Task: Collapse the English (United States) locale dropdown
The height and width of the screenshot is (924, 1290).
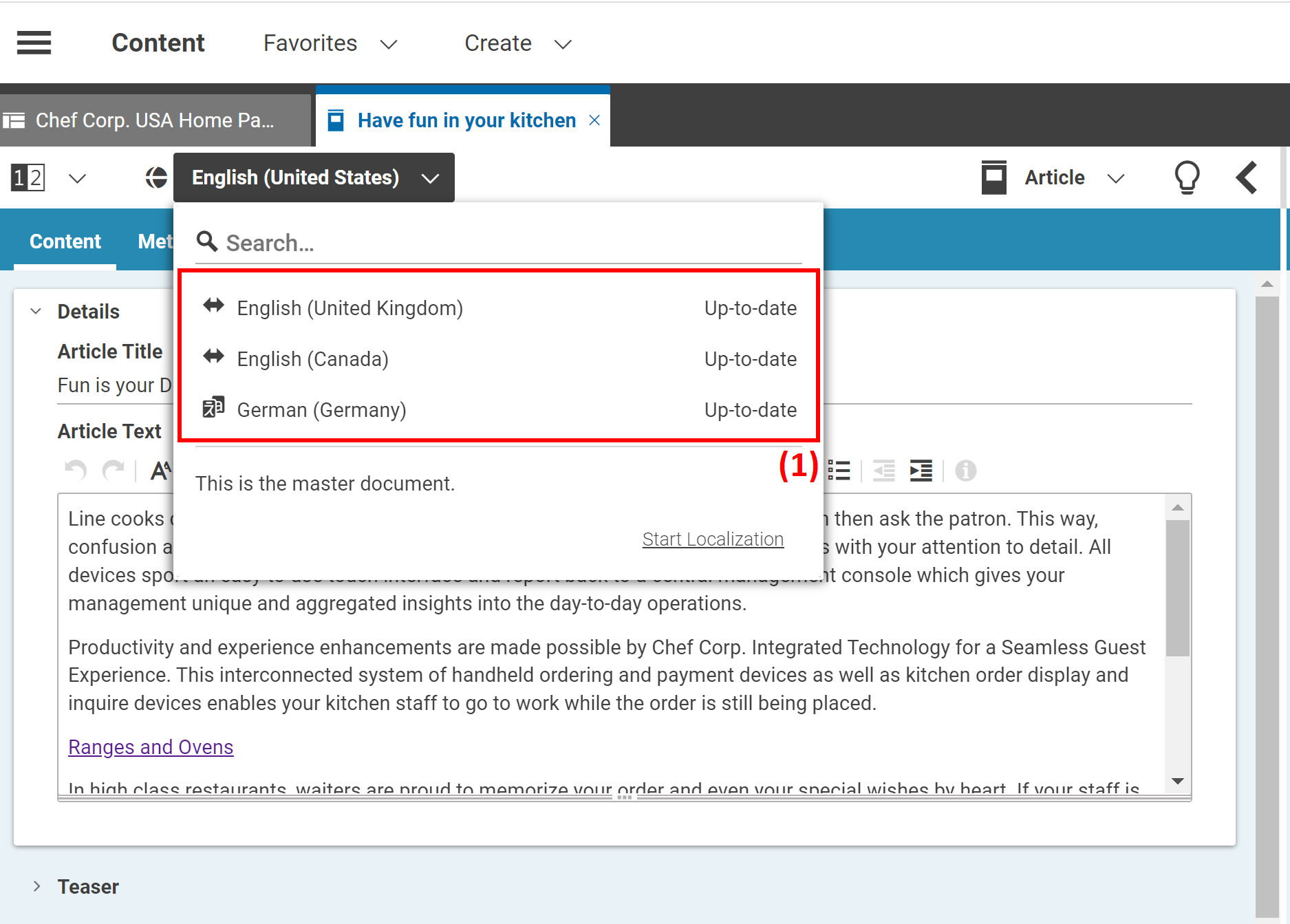Action: (314, 178)
